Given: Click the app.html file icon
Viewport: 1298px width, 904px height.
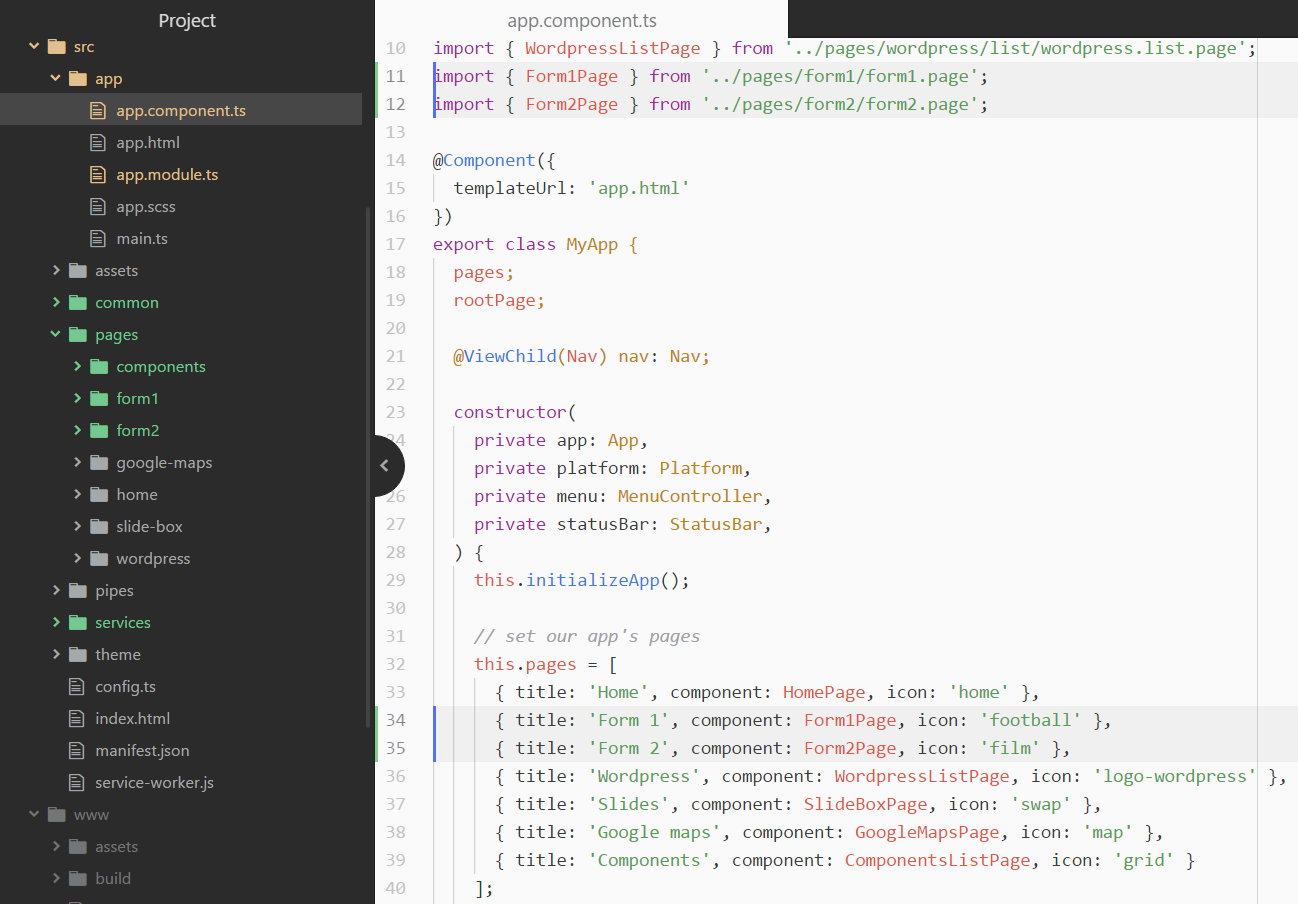Looking at the screenshot, I should click(x=97, y=142).
